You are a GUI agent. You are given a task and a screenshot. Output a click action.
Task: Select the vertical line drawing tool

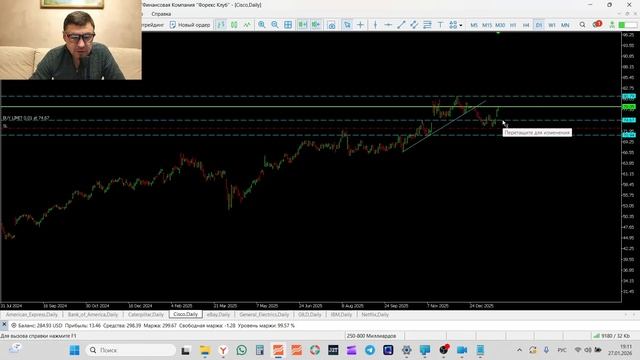point(375,25)
